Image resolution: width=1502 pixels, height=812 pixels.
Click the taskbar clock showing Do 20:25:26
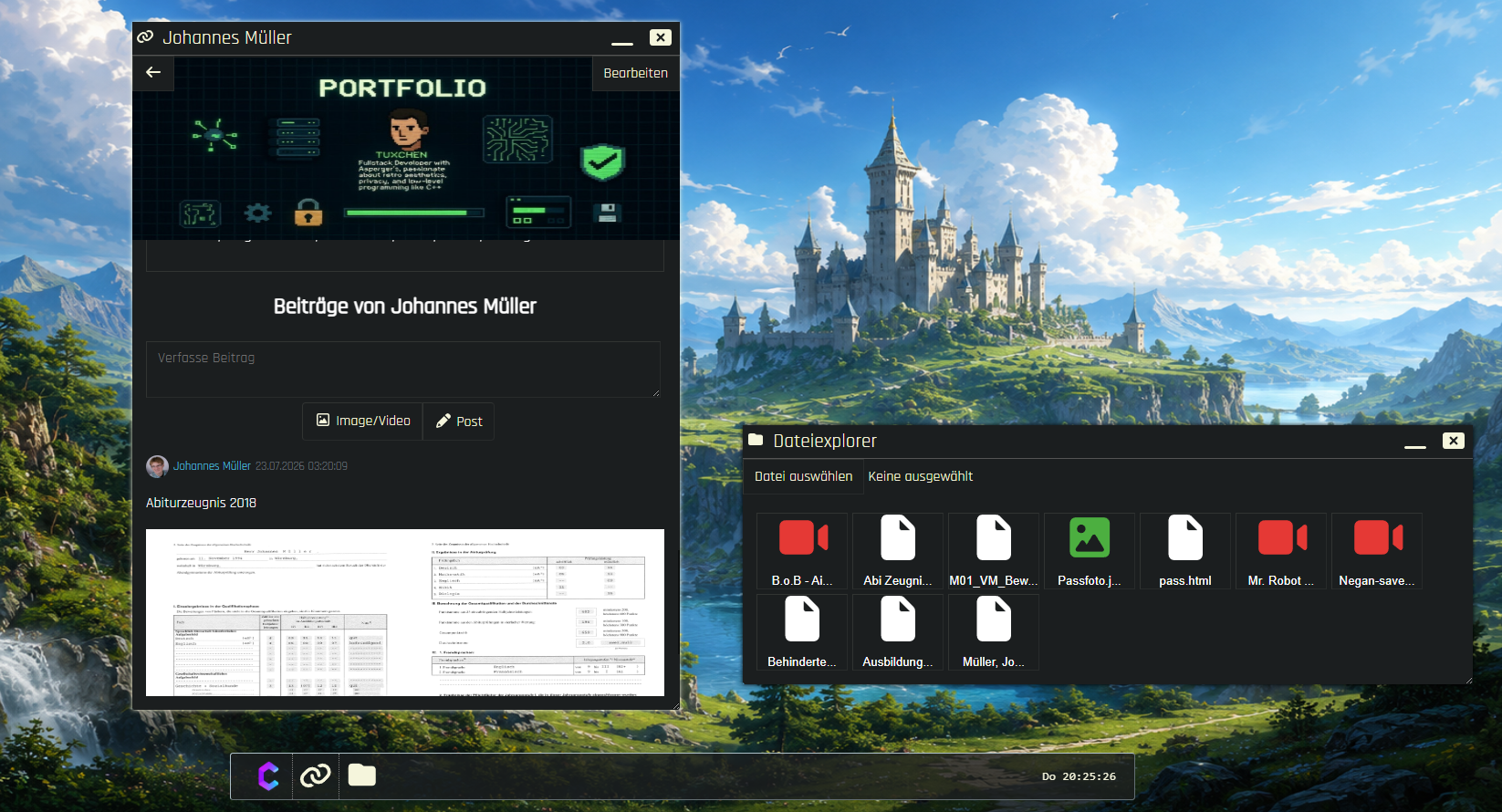pyautogui.click(x=1079, y=777)
